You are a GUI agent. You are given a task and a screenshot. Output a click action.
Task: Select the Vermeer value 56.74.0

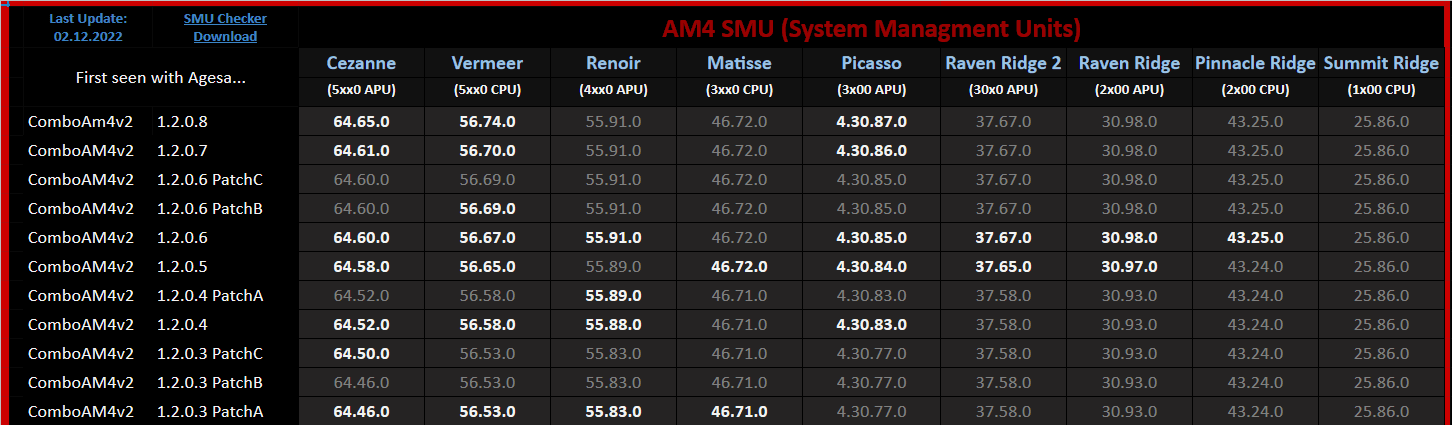click(487, 122)
